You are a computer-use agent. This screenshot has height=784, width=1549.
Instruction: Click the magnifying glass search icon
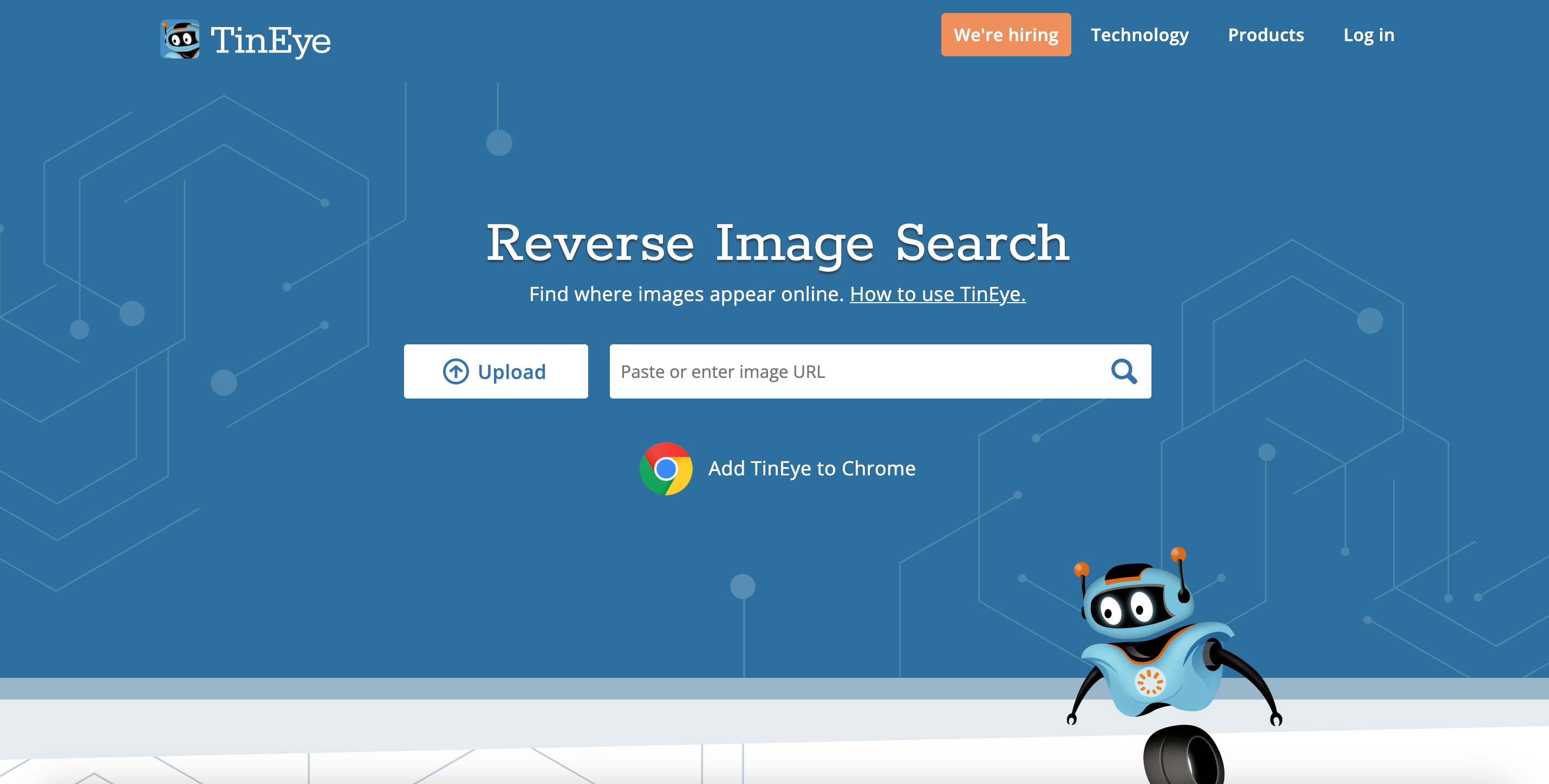click(x=1123, y=371)
